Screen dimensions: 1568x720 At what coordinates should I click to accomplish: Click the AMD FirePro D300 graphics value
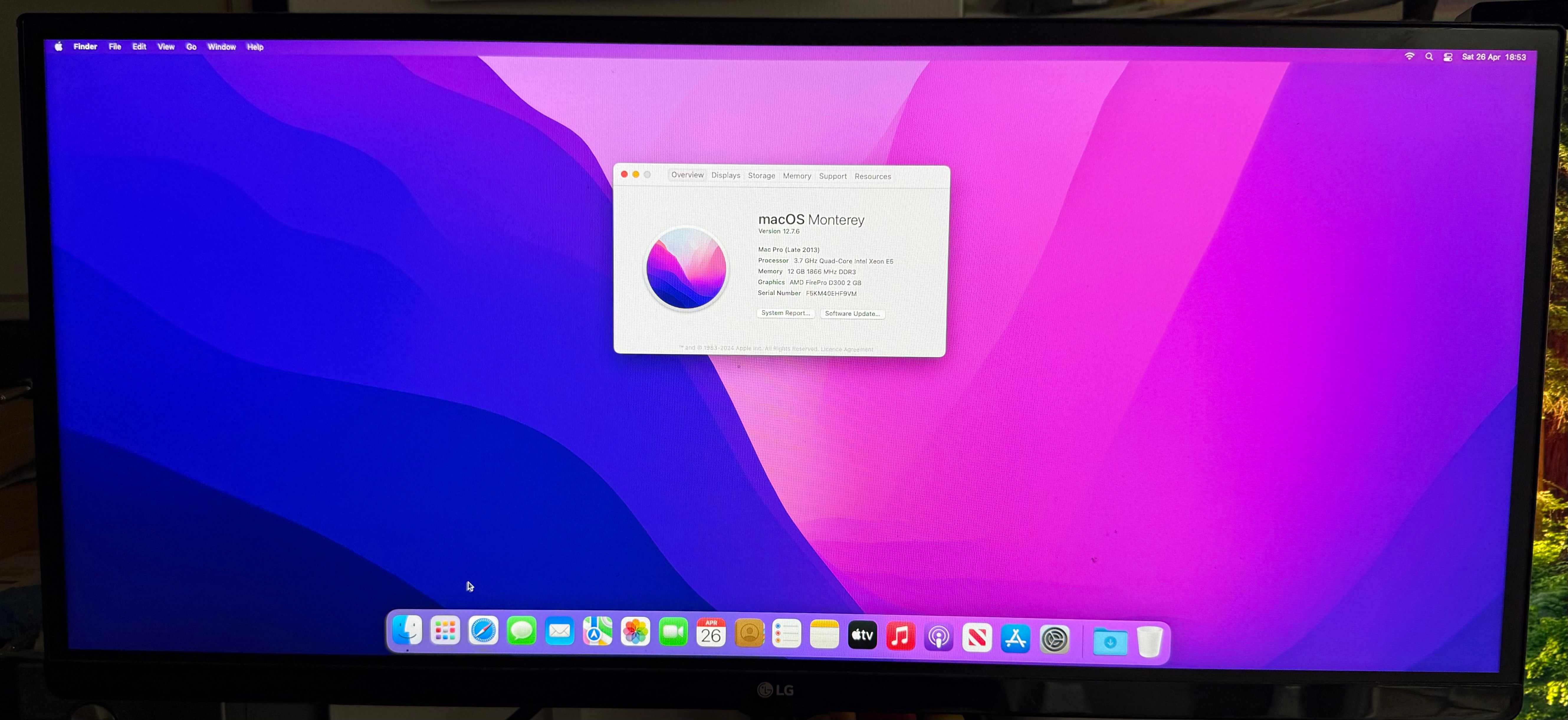click(x=825, y=282)
